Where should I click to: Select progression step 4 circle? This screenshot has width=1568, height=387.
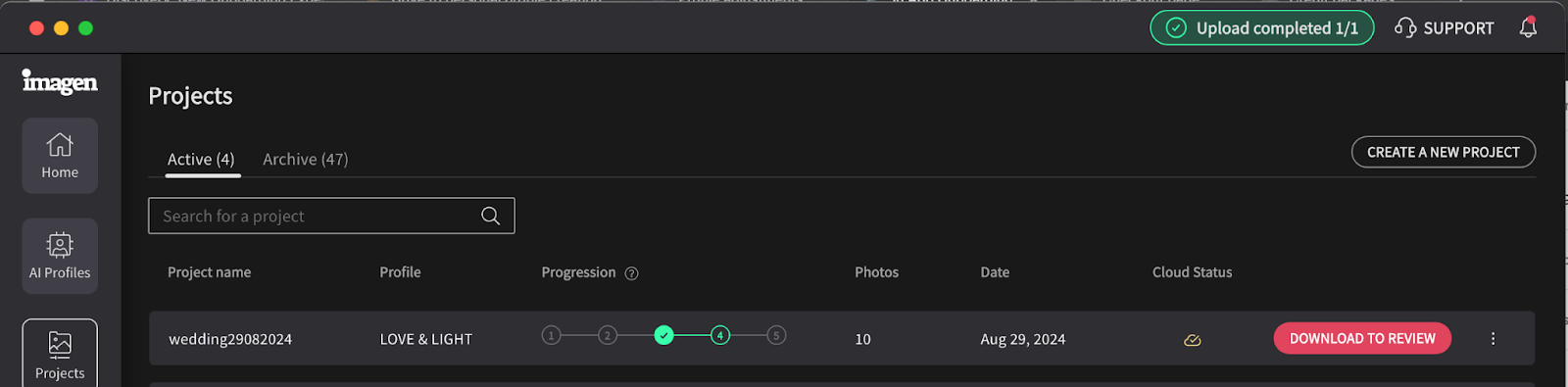pyautogui.click(x=720, y=335)
